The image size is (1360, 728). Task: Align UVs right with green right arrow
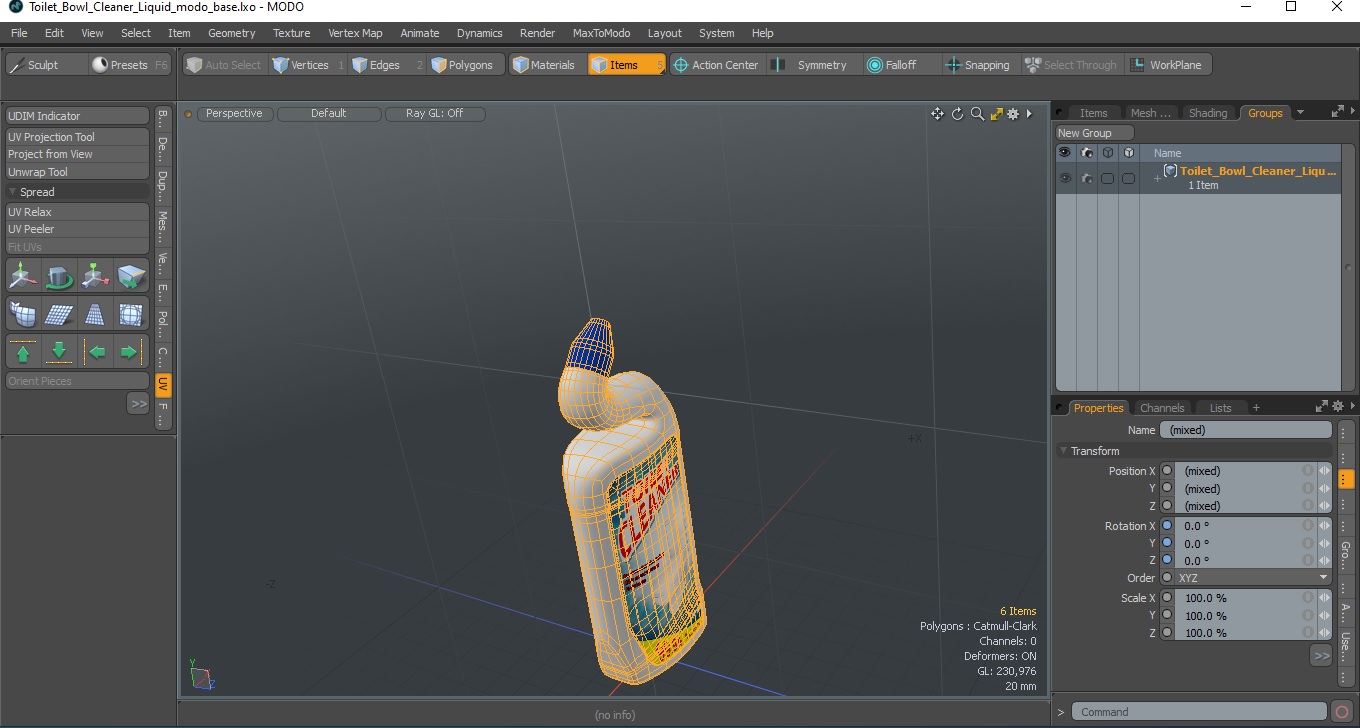coord(131,352)
